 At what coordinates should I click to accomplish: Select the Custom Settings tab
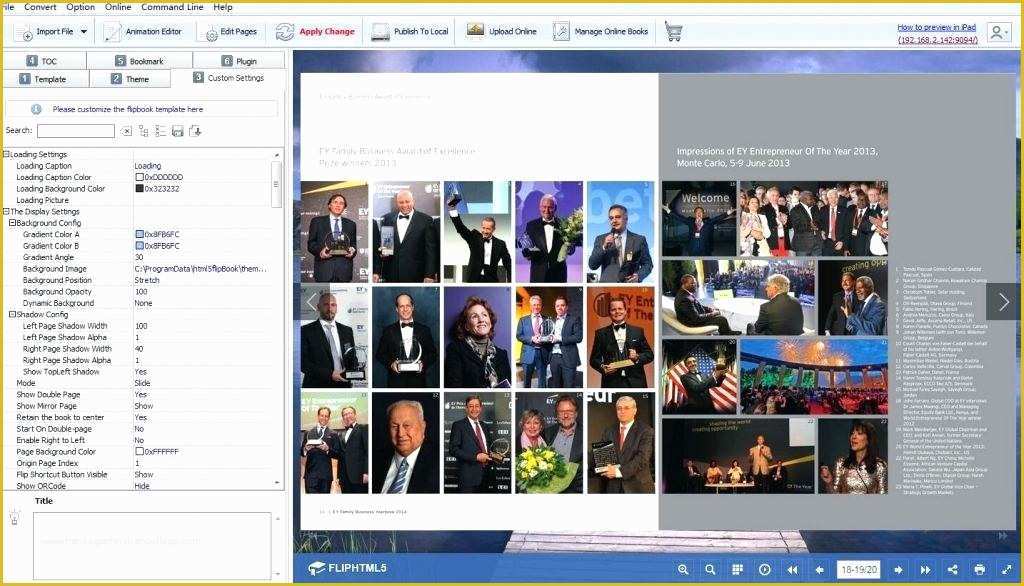(x=229, y=78)
